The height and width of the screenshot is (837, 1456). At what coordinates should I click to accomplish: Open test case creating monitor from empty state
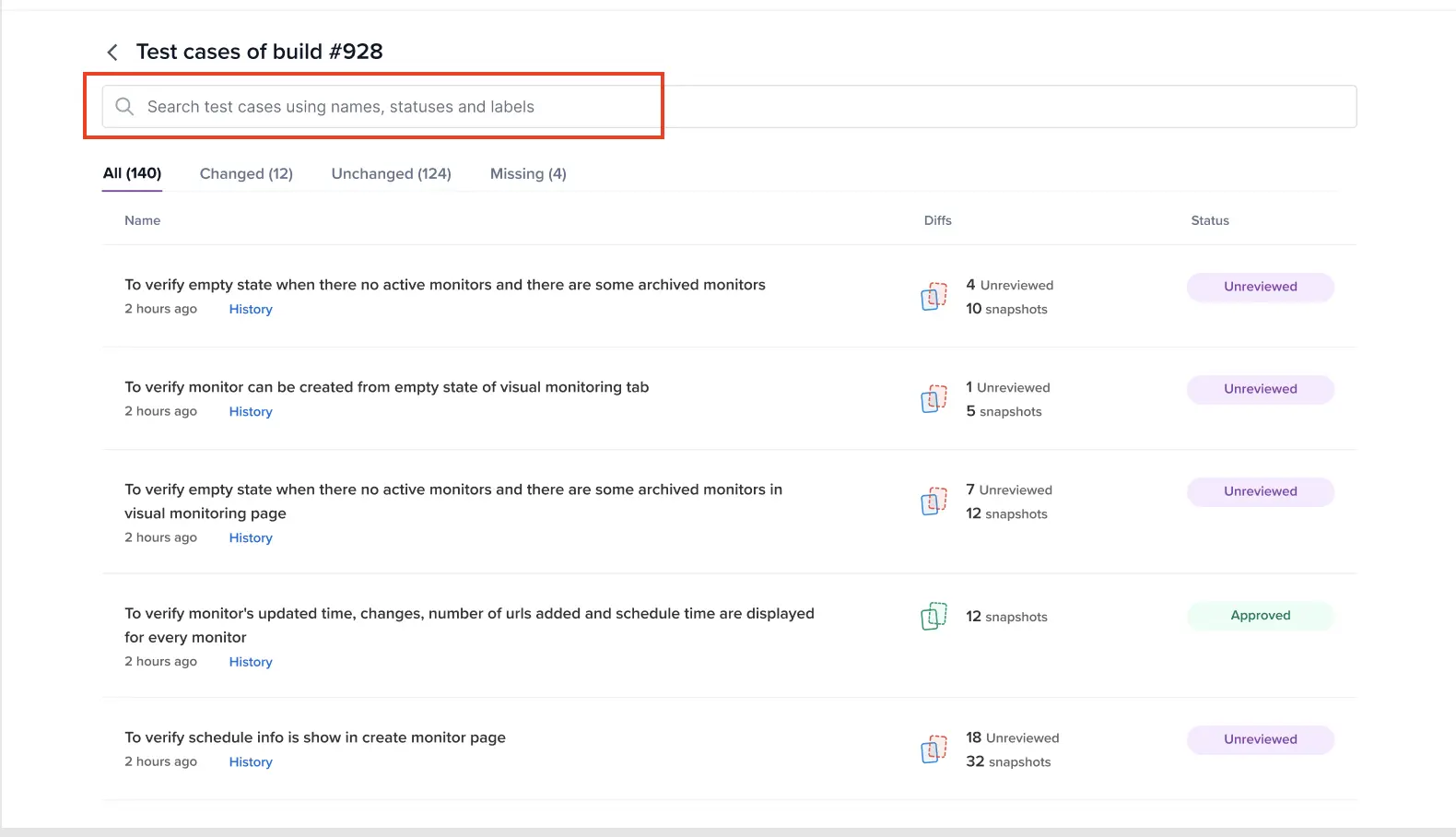[x=386, y=387]
